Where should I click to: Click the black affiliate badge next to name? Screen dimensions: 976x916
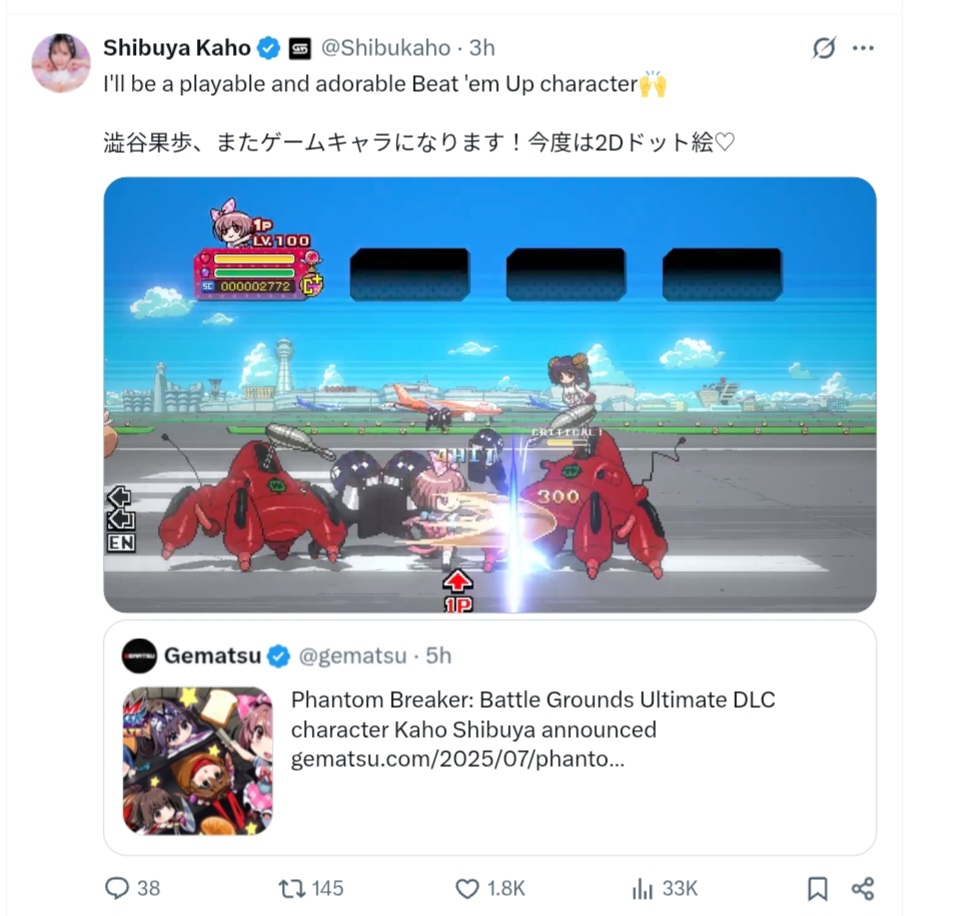[300, 49]
